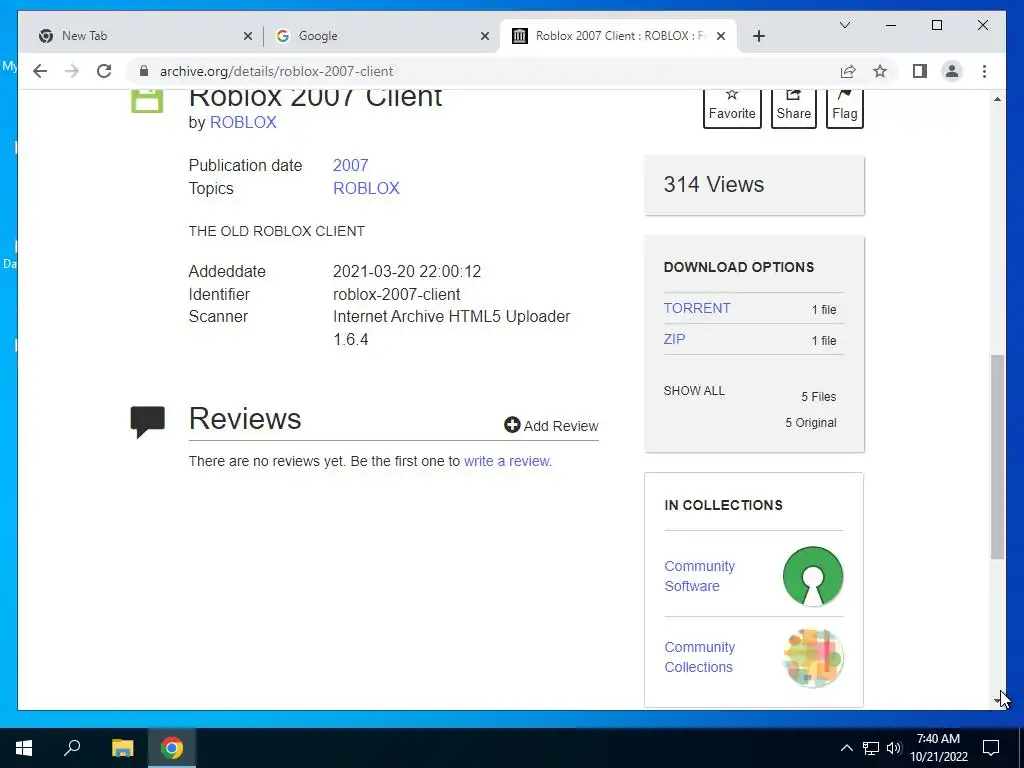Viewport: 1024px width, 768px height.
Task: Open File Explorer from the taskbar
Action: 122,748
